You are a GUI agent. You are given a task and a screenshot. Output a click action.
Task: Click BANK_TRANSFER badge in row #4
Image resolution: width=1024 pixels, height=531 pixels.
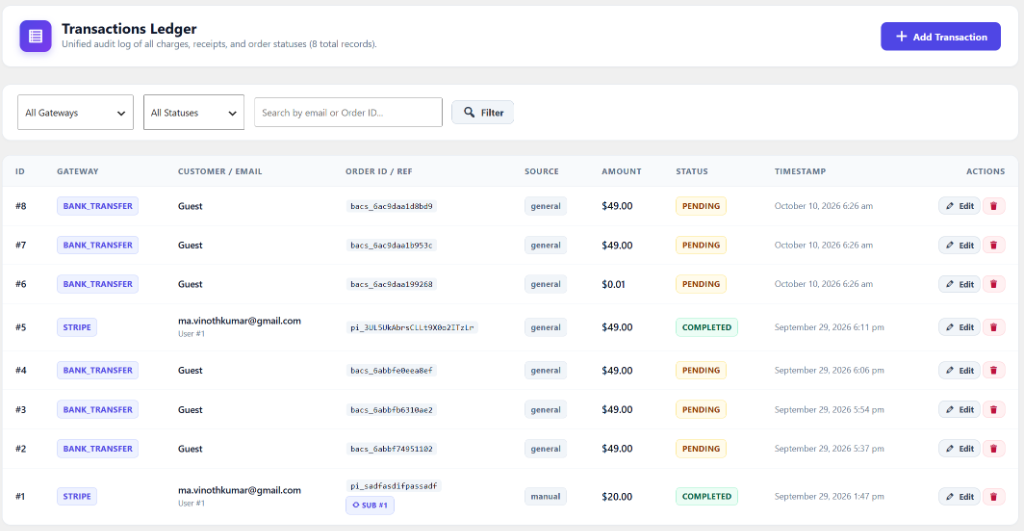tap(97, 370)
